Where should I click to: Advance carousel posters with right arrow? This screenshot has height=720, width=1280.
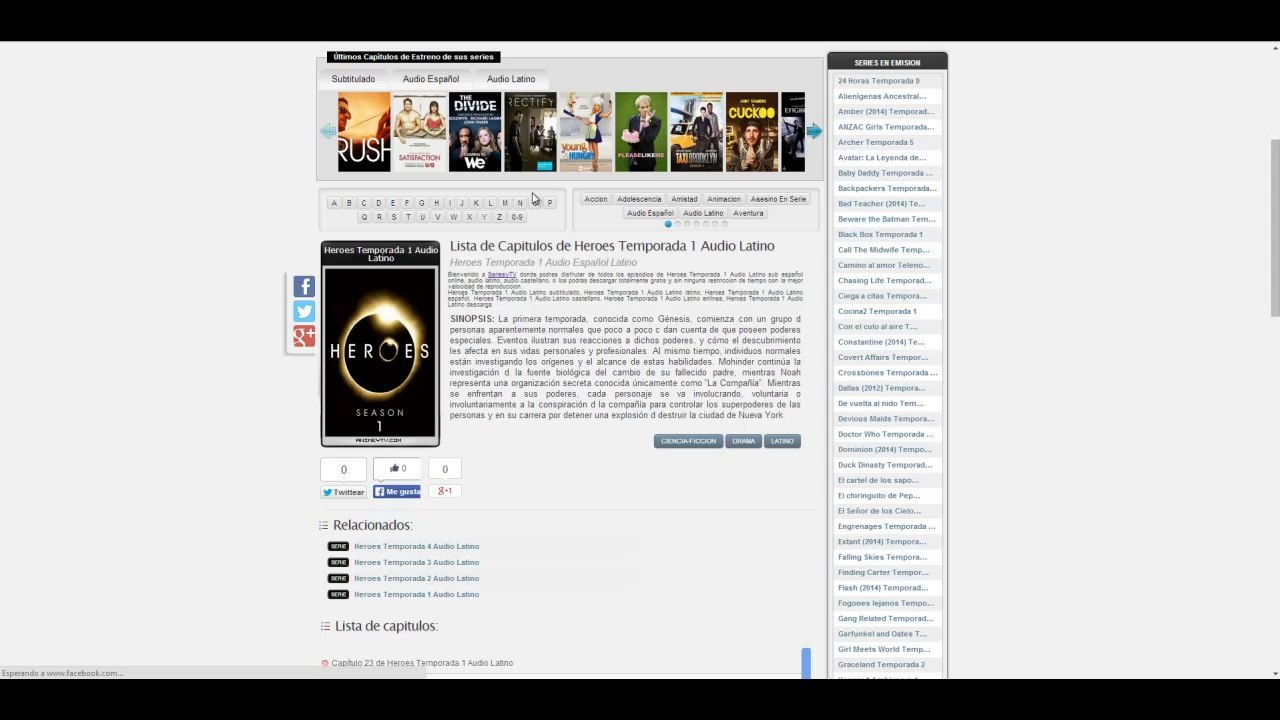click(814, 131)
